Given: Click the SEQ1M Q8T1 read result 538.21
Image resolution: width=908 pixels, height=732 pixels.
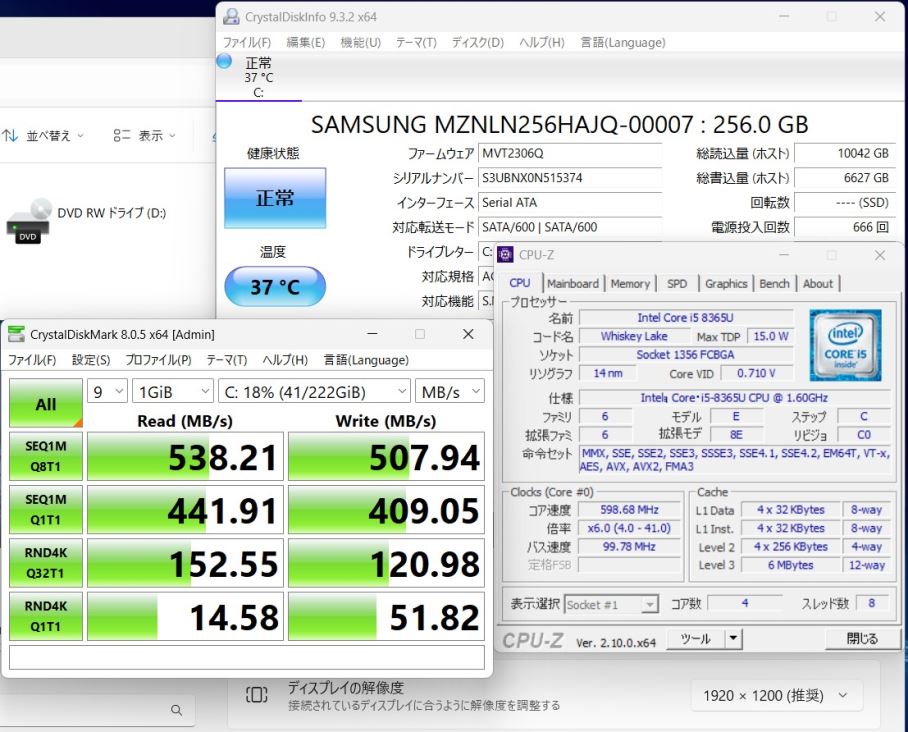Looking at the screenshot, I should click(x=185, y=456).
